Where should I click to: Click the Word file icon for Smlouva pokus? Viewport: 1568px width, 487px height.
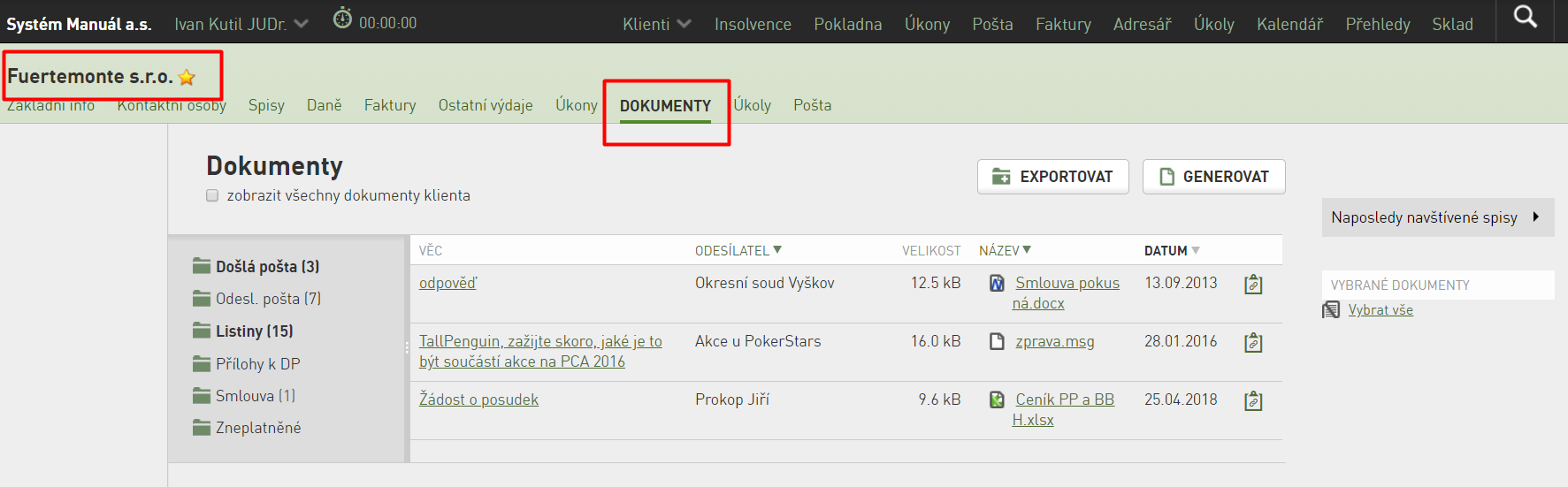(x=997, y=284)
